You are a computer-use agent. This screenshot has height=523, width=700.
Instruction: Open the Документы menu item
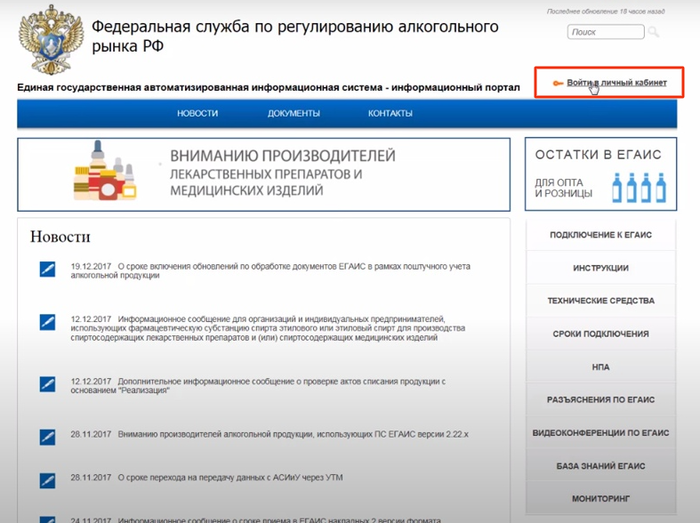coord(294,114)
